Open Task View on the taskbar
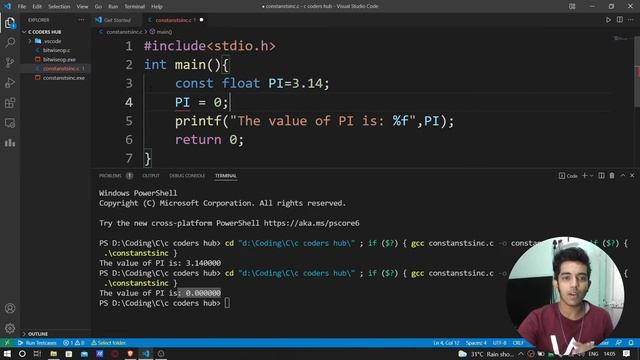This screenshot has width=640, height=360. (37, 354)
